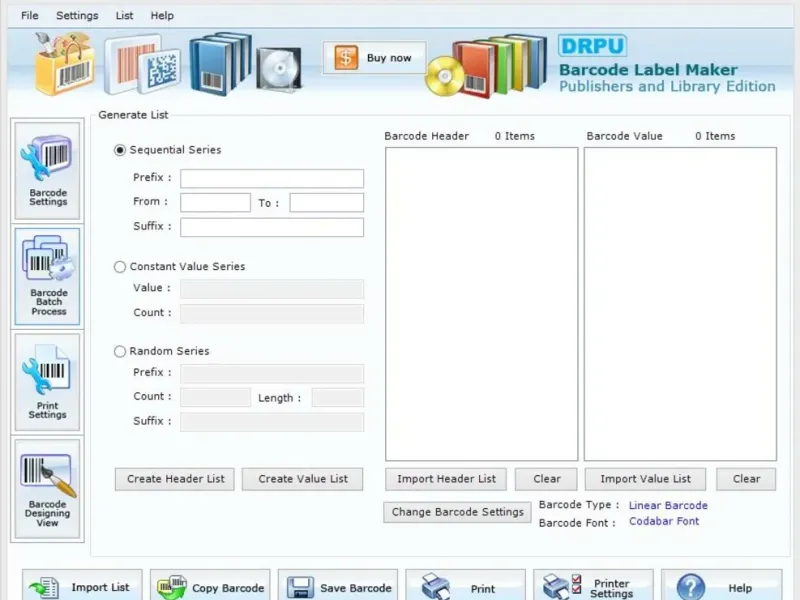This screenshot has height=600, width=800.
Task: Open the Help menu in menu bar
Action: point(162,16)
